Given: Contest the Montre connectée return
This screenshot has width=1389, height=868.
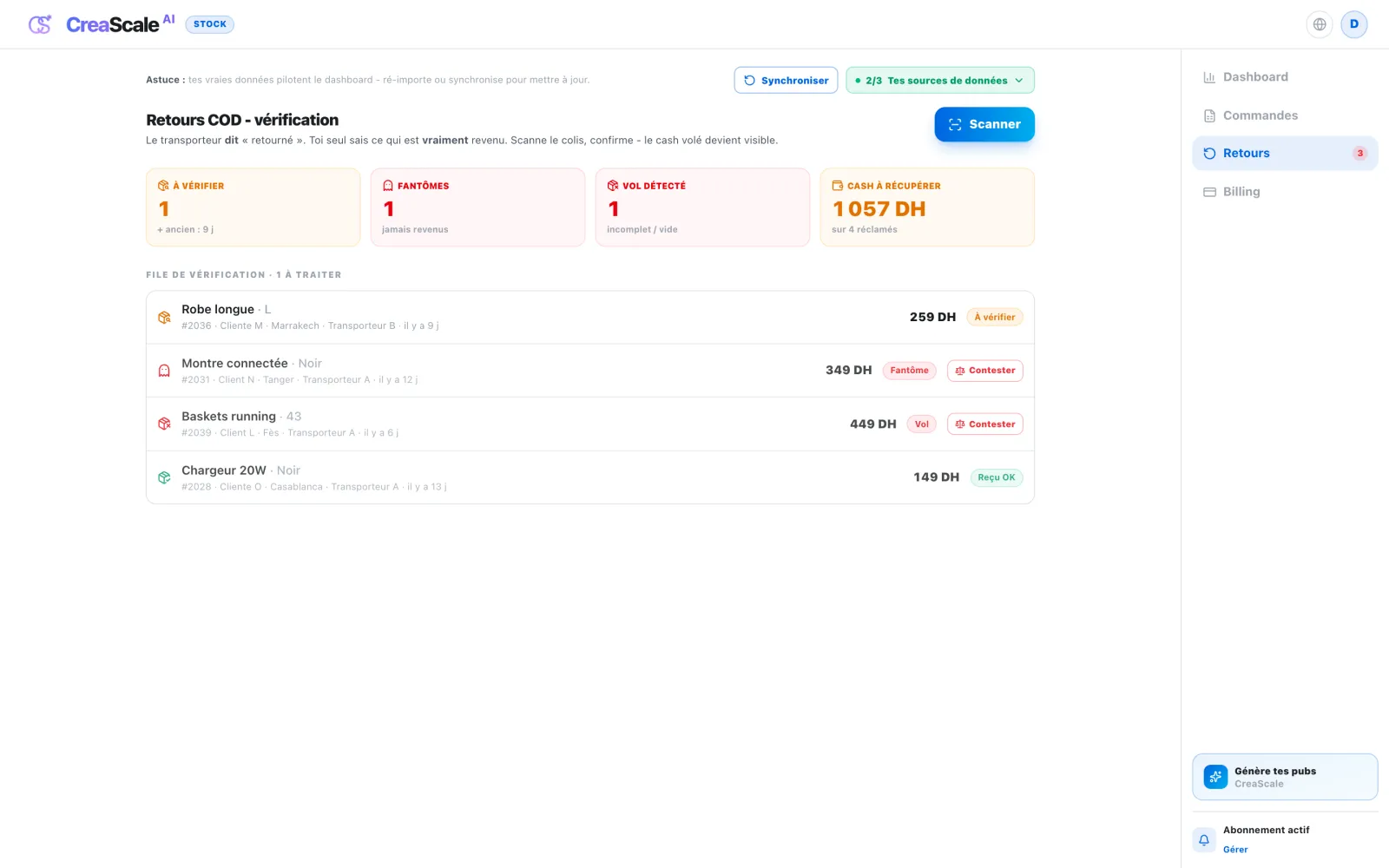Looking at the screenshot, I should [x=985, y=371].
